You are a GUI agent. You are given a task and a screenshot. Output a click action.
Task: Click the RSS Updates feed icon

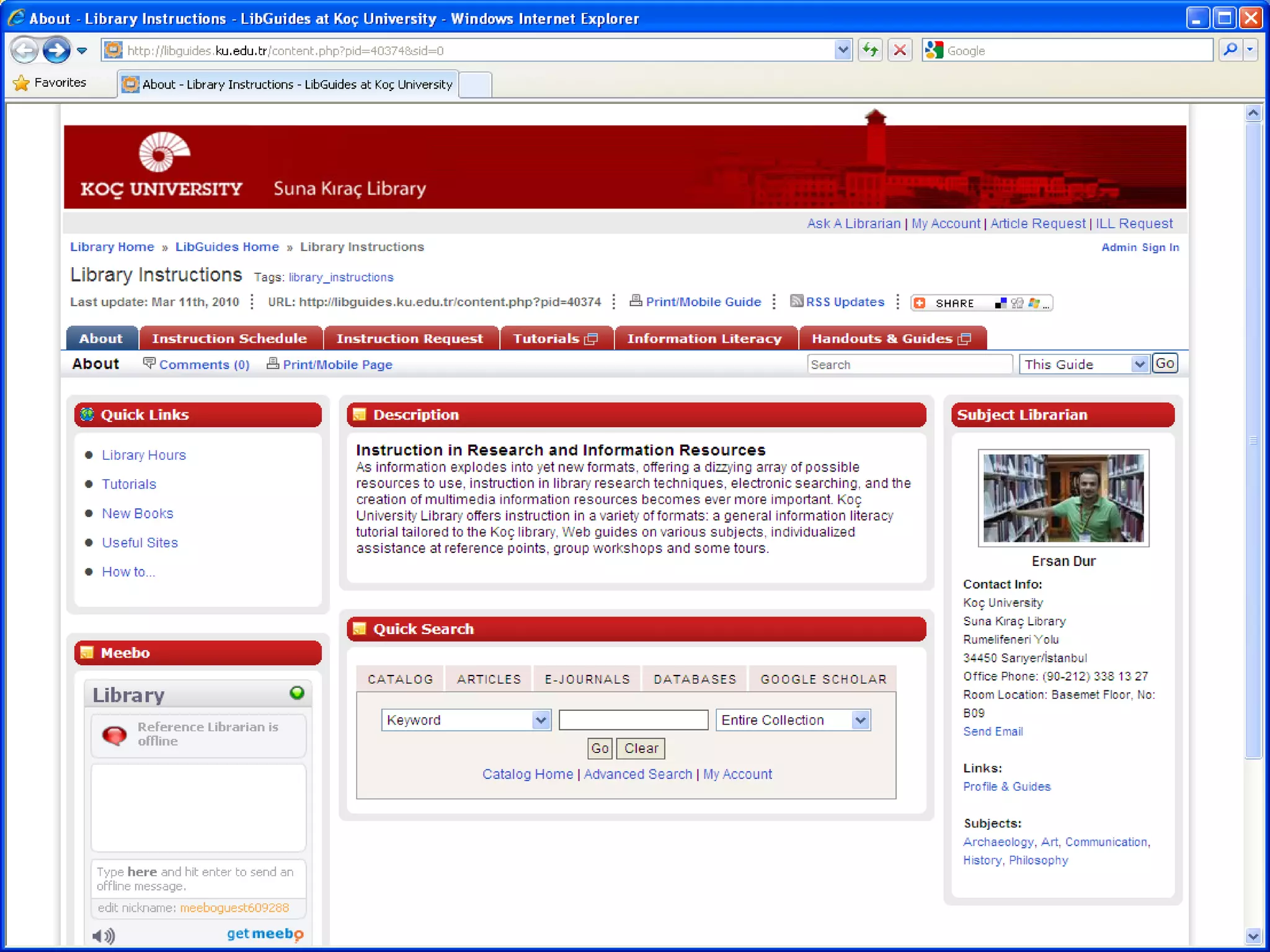(796, 301)
